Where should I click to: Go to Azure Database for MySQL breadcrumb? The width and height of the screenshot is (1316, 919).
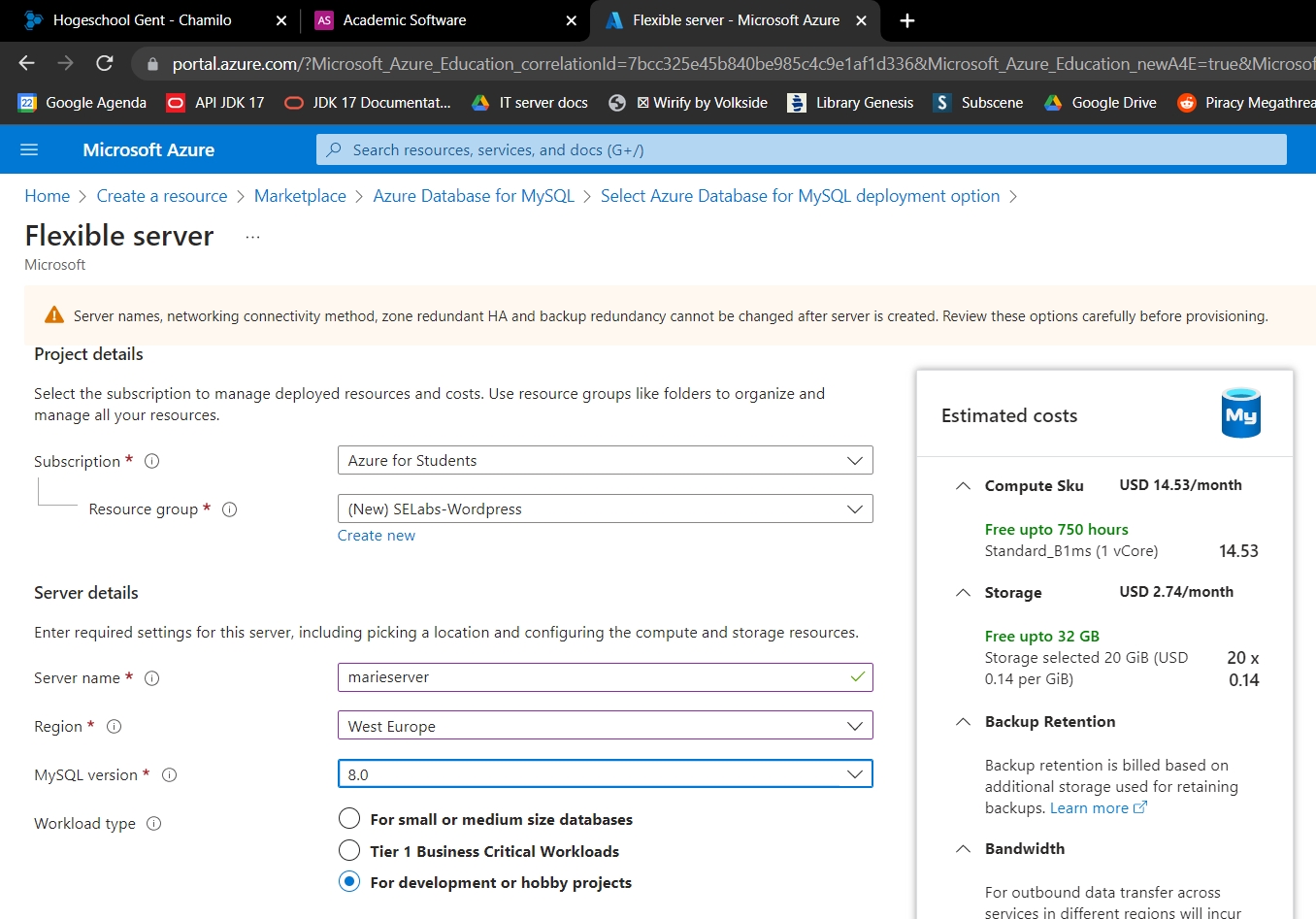point(474,196)
